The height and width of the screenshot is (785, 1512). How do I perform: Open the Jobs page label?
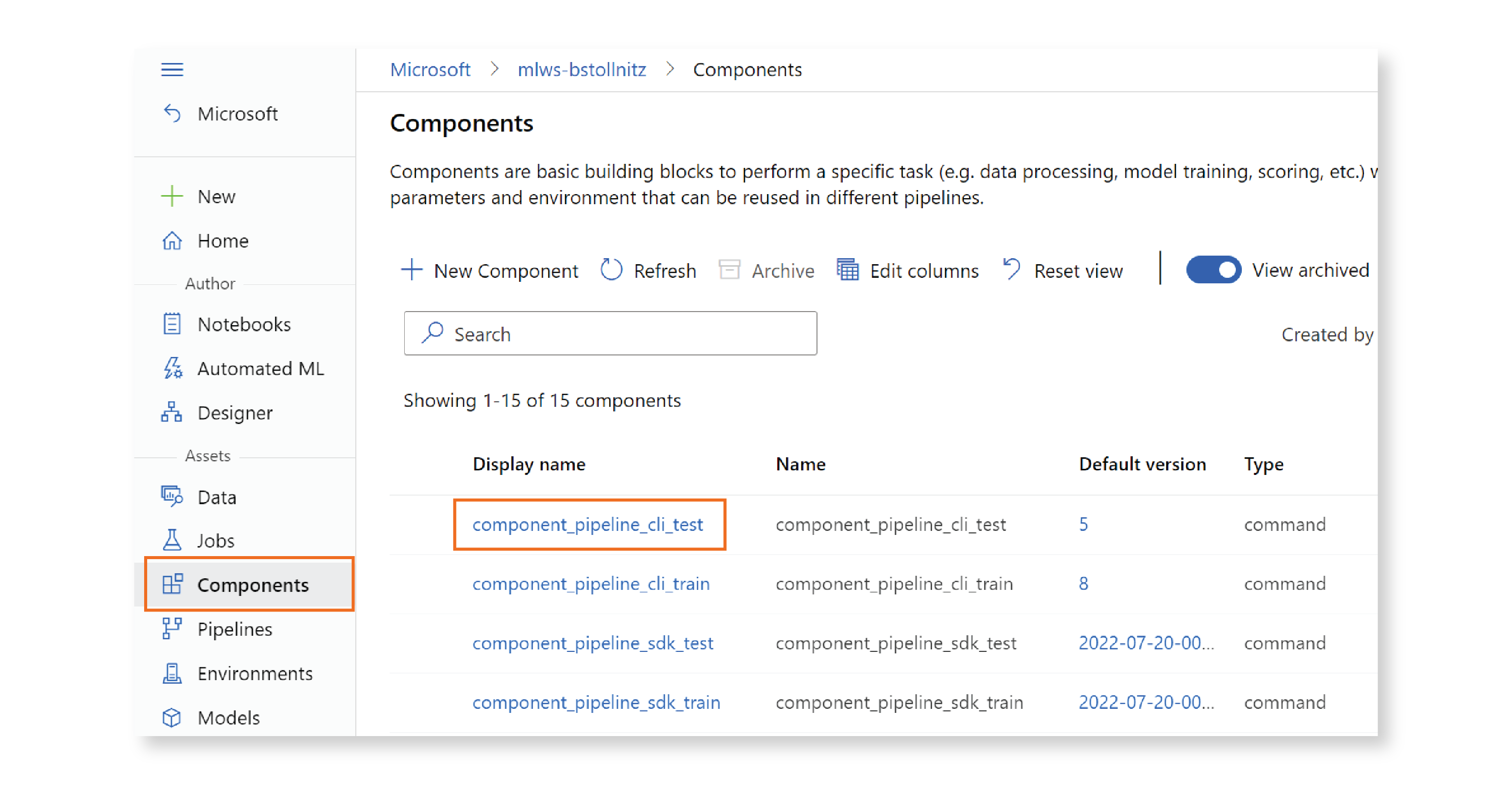point(216,540)
